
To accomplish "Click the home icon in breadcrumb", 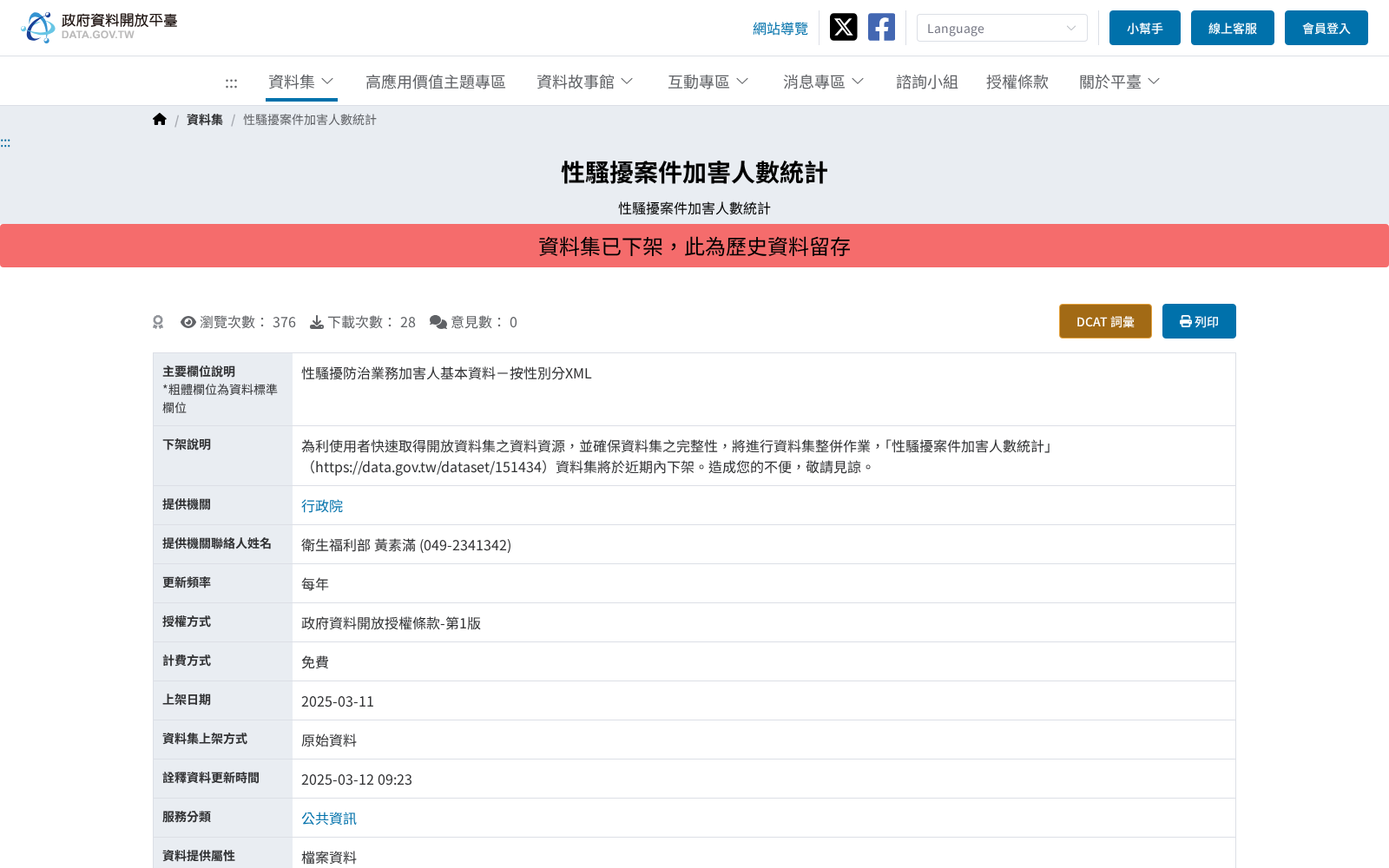I will click(x=160, y=120).
